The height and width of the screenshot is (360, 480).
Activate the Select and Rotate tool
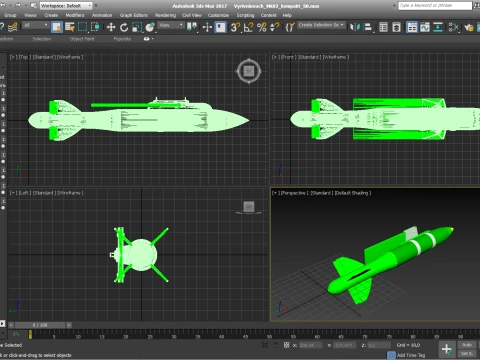(124, 27)
